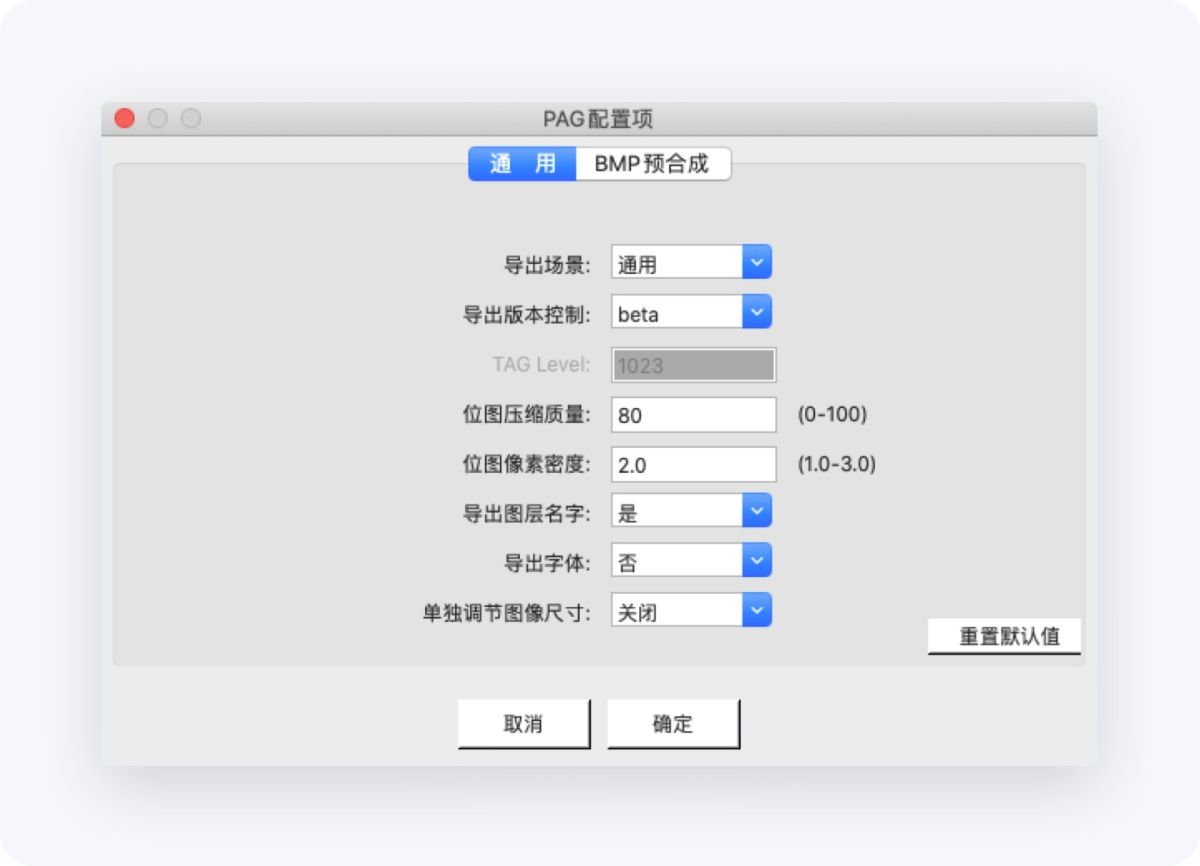Screen dimensions: 1200x866
Task: Click the 位图像素密度 input field
Action: pos(694,464)
